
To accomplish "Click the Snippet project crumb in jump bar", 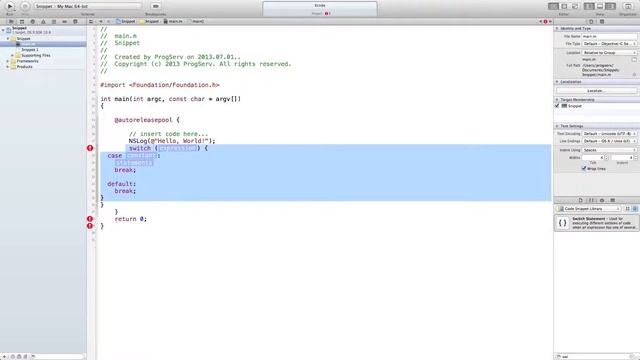I will (125, 21).
